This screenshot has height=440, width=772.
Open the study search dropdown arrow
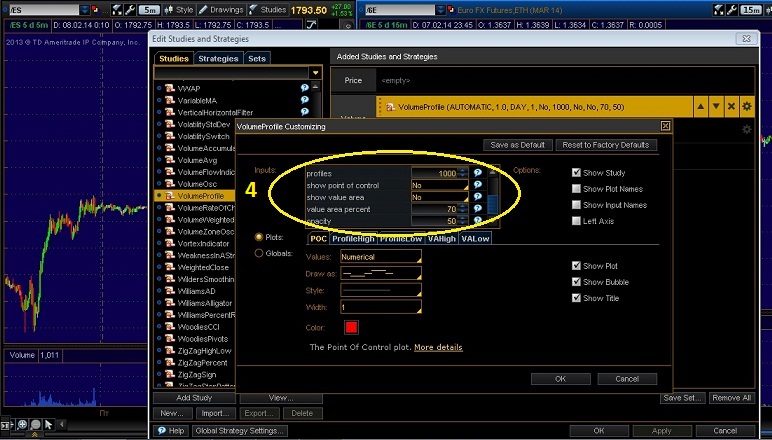(316, 73)
